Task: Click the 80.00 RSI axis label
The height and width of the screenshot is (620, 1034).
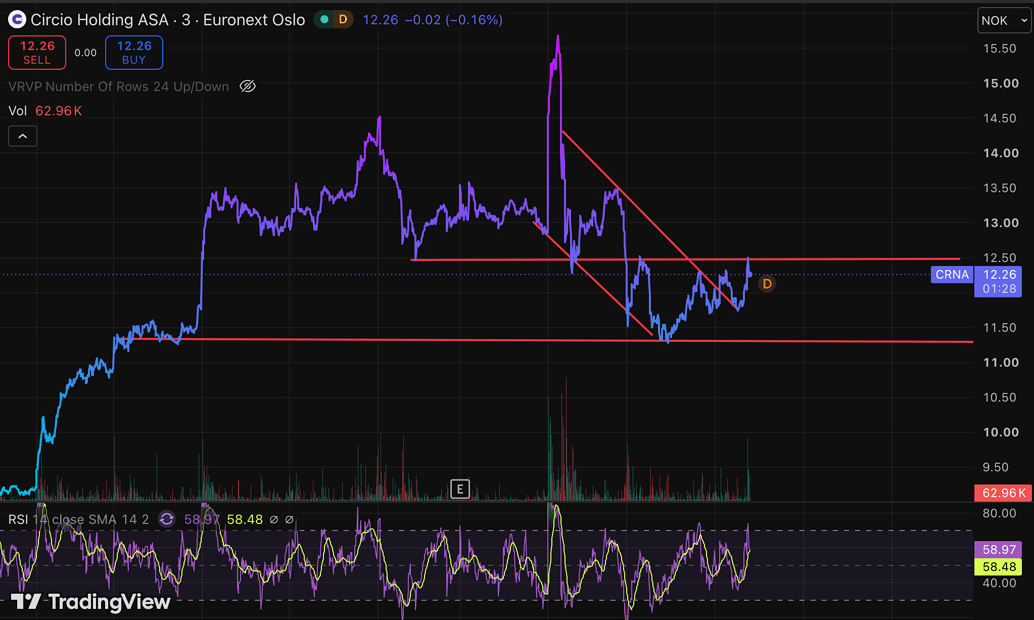Action: click(1000, 513)
